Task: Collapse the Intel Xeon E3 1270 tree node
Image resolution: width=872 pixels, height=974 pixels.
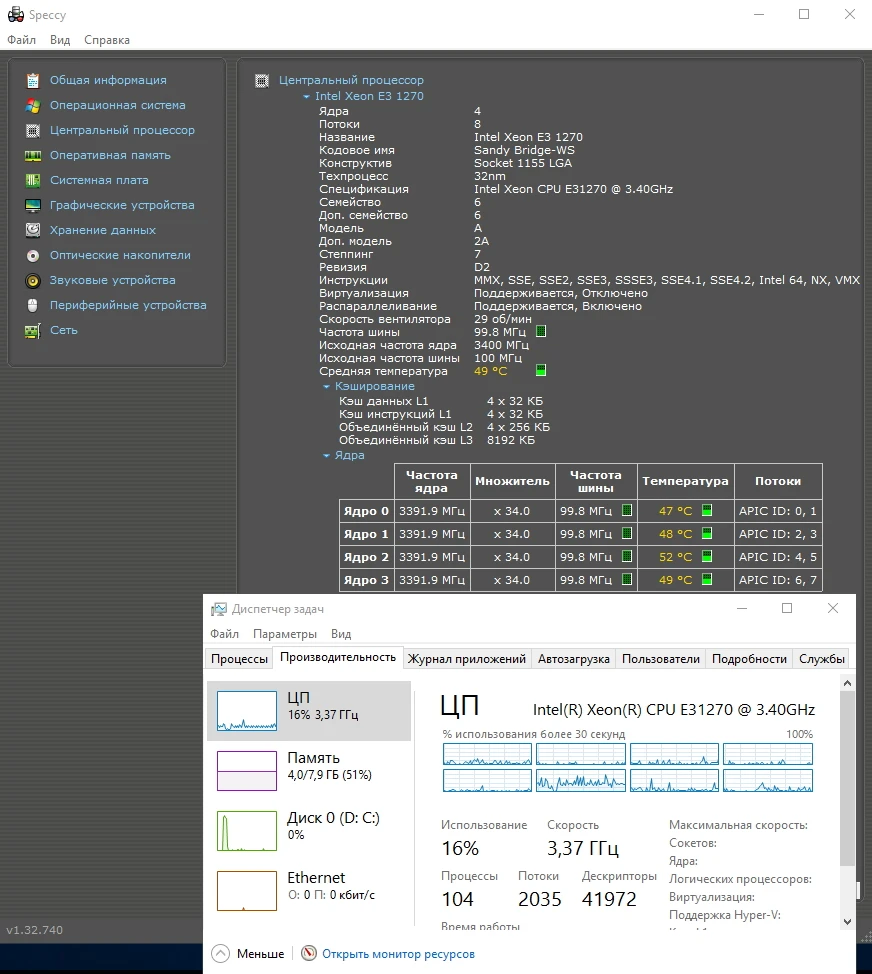Action: tap(306, 97)
